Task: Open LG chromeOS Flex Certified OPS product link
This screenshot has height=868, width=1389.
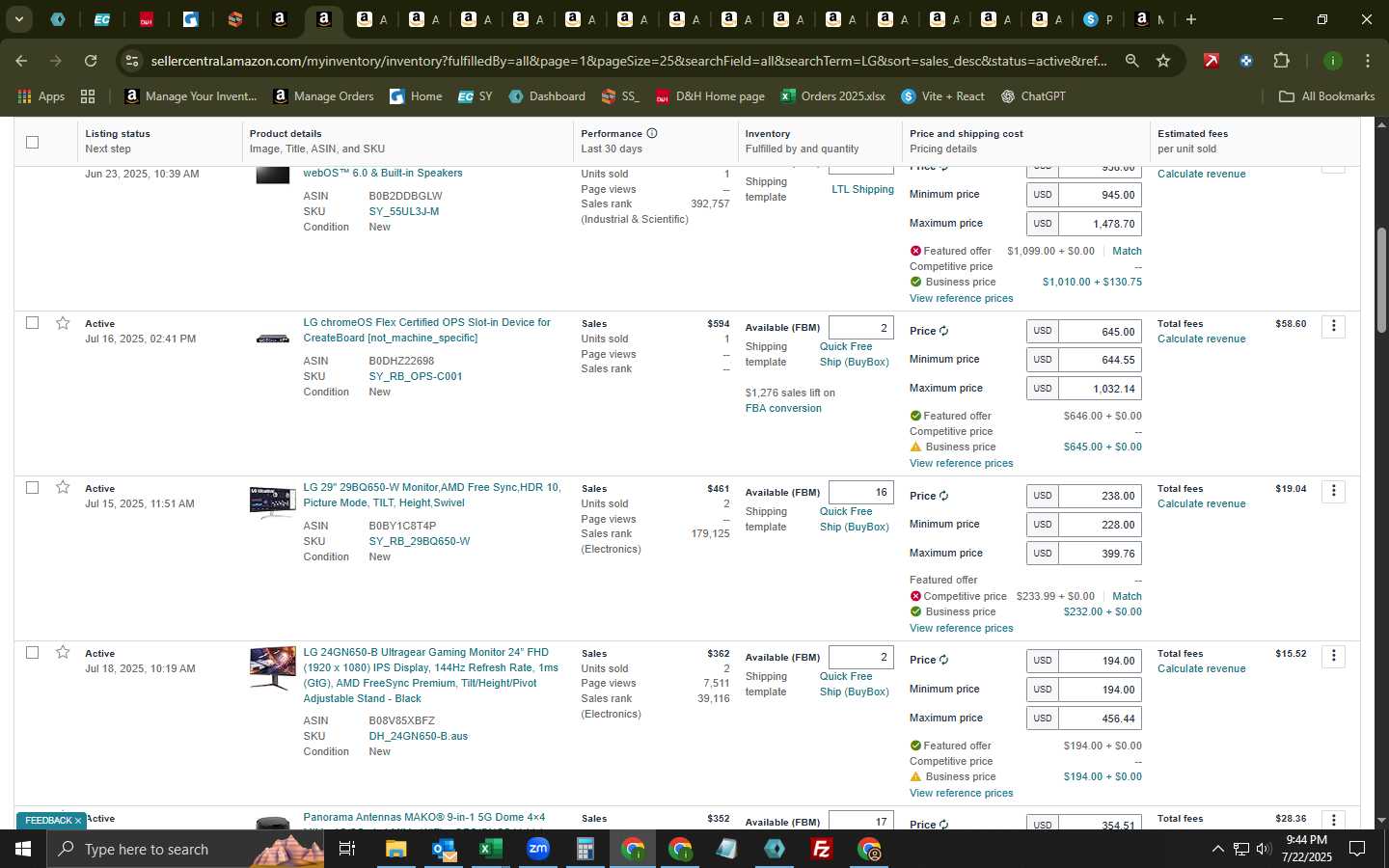Action: tap(427, 330)
